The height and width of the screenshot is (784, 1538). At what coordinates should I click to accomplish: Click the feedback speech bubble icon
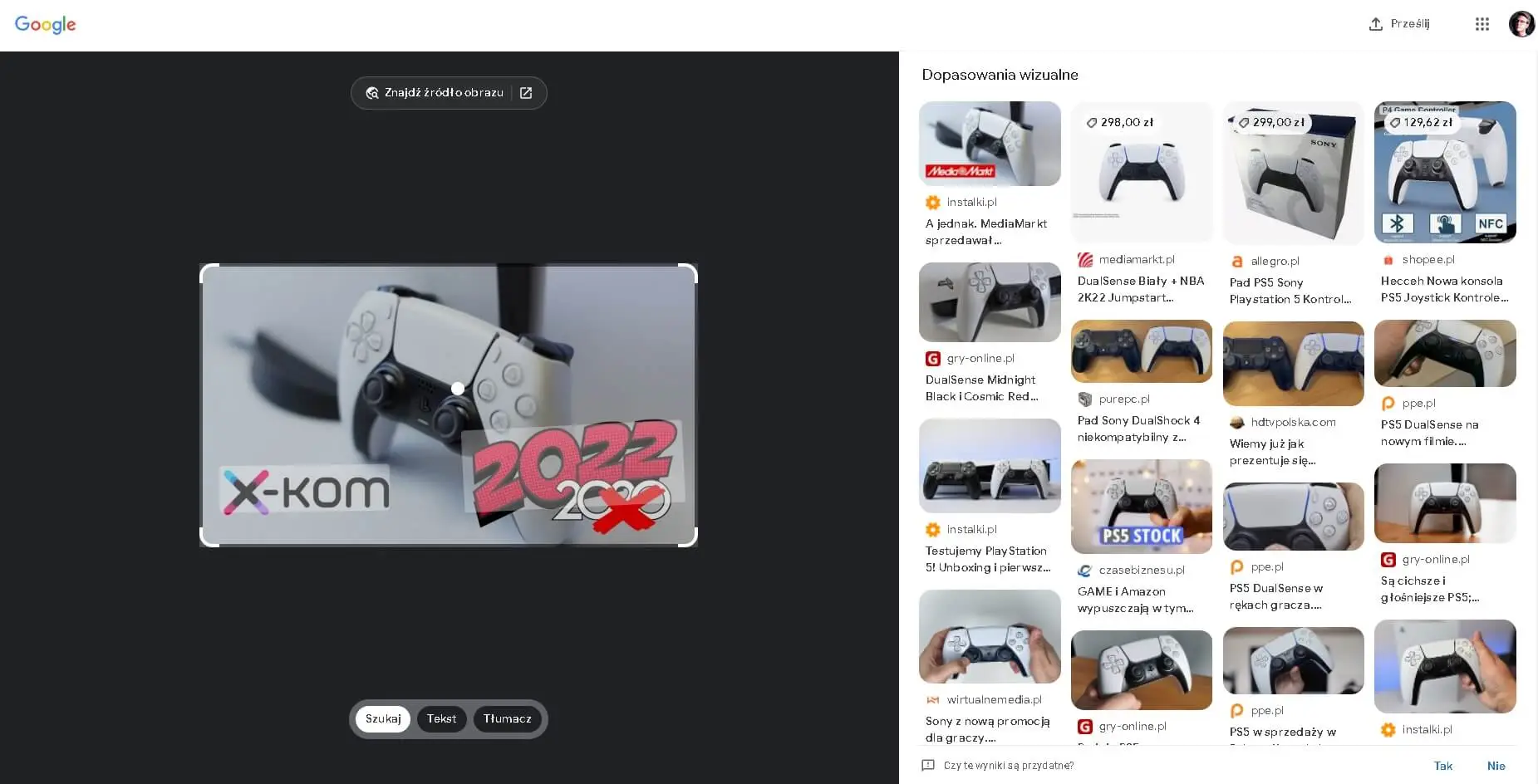pos(926,765)
